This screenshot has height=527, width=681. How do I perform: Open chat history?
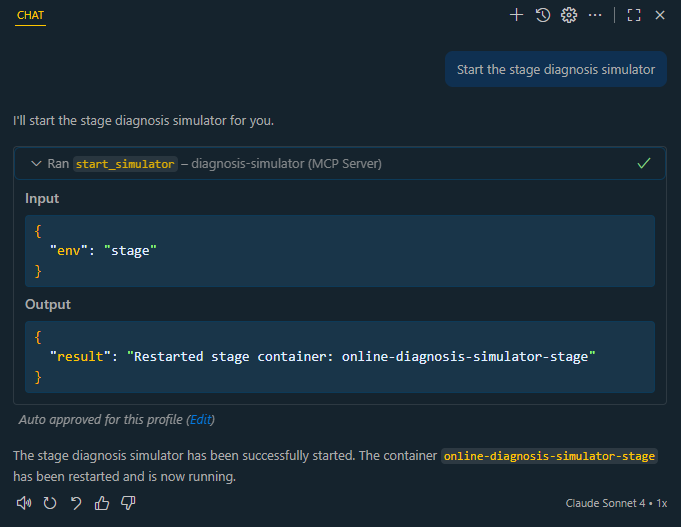click(x=543, y=15)
